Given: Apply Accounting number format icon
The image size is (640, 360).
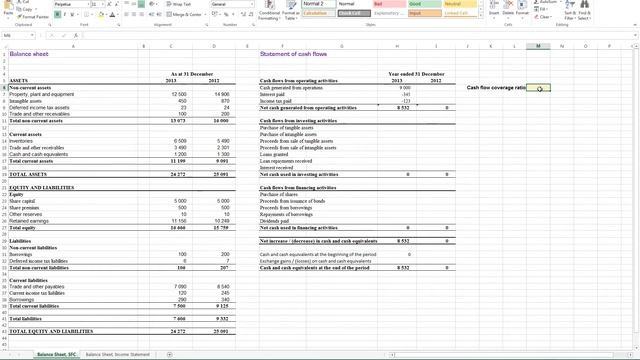Looking at the screenshot, I should coord(216,15).
